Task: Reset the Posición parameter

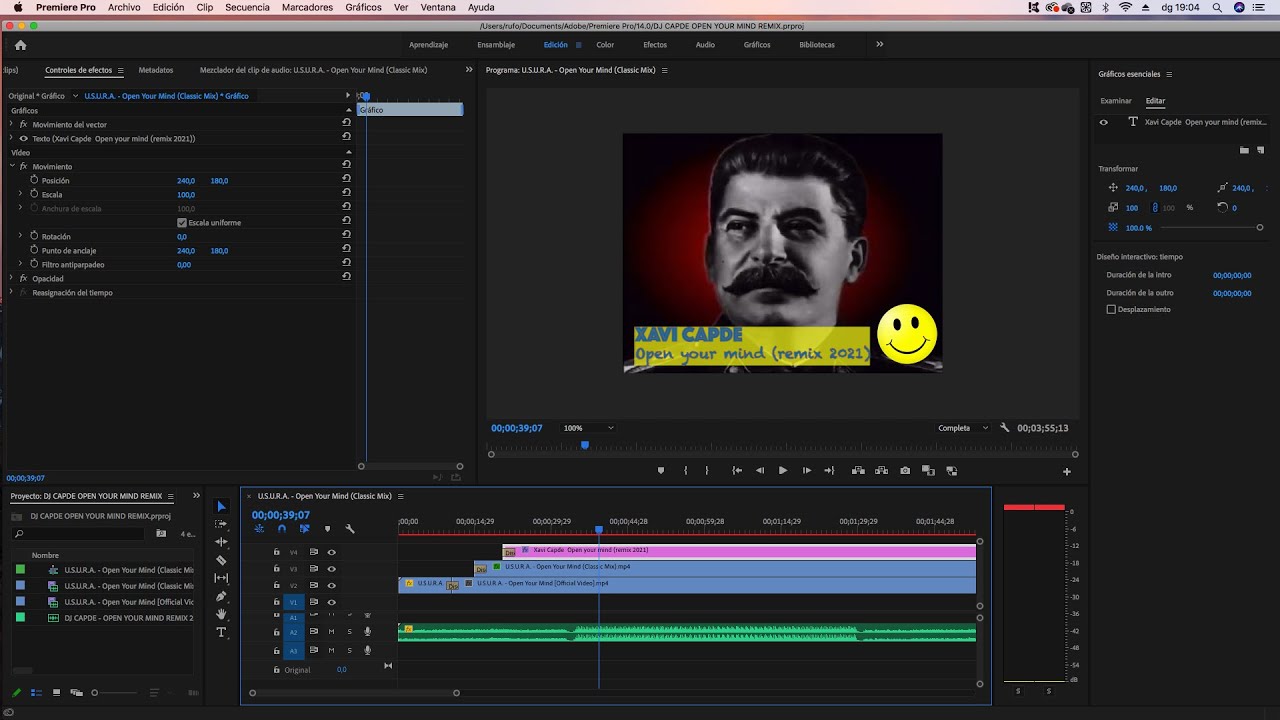Action: [x=346, y=180]
